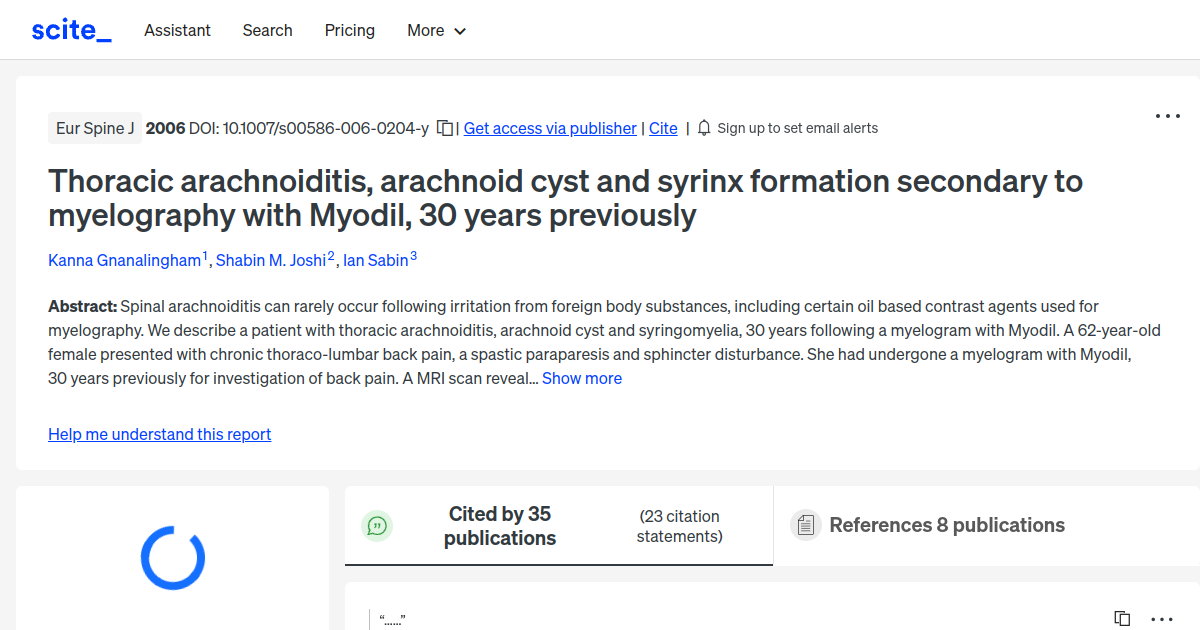The width and height of the screenshot is (1200, 630).
Task: Open the Pricing page
Action: [350, 30]
